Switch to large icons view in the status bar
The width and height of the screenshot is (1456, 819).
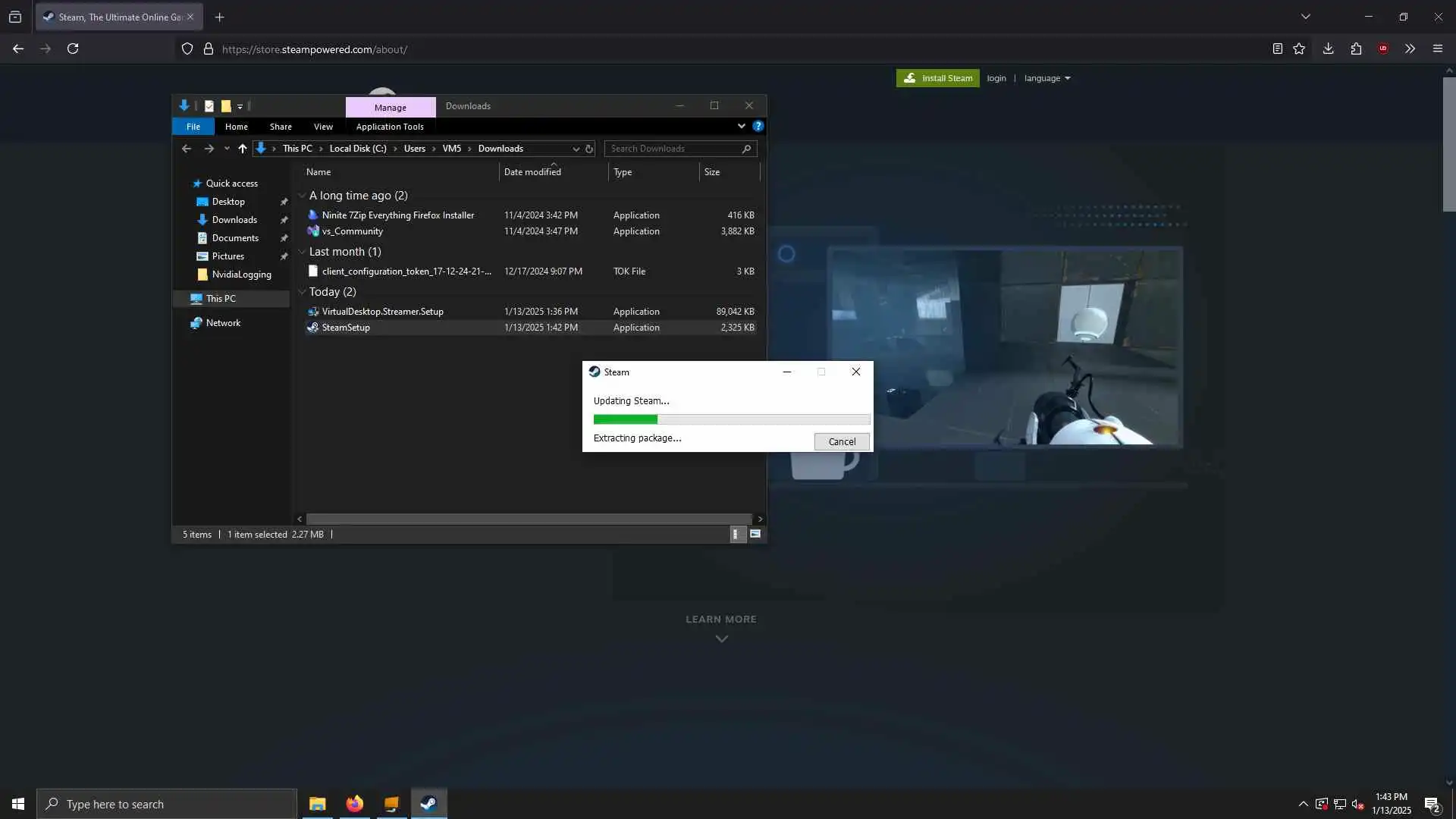tap(755, 535)
